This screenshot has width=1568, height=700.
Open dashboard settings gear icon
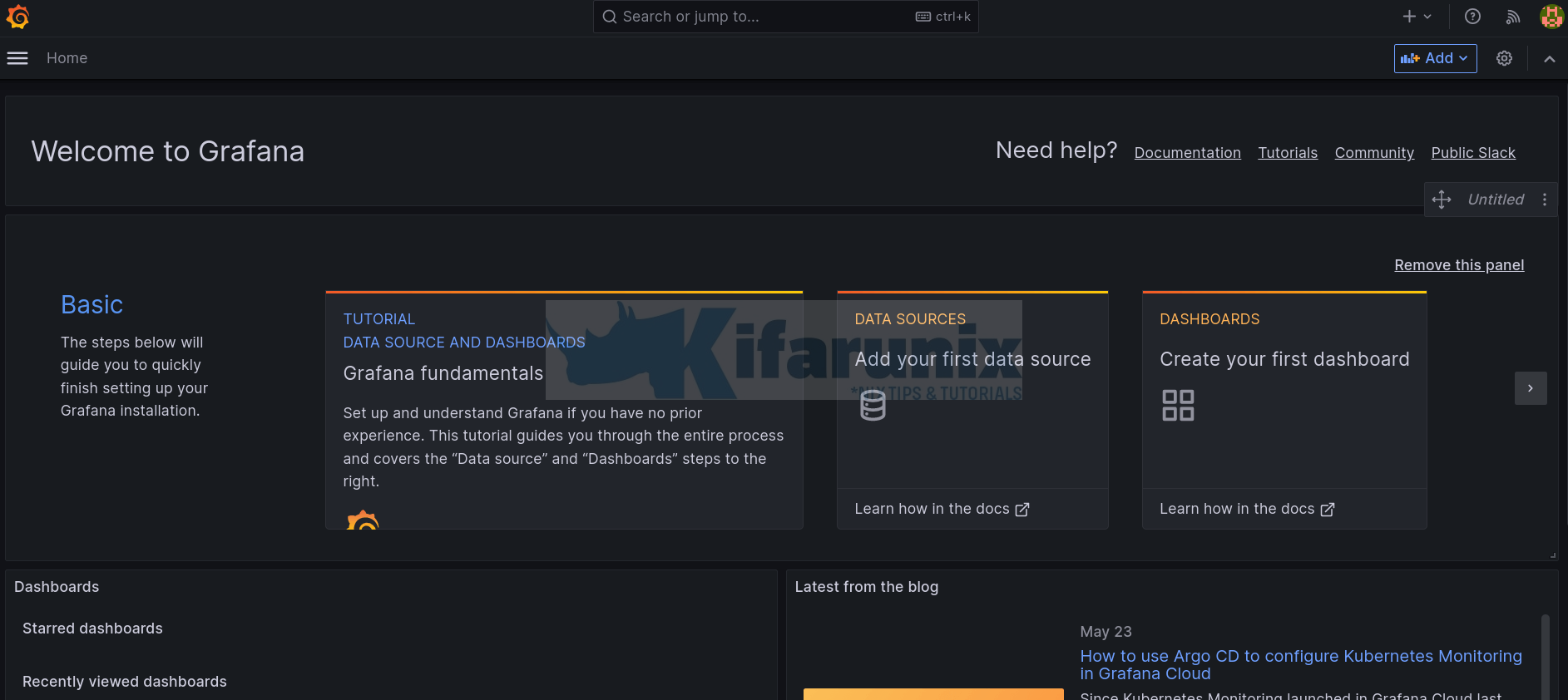pyautogui.click(x=1504, y=58)
